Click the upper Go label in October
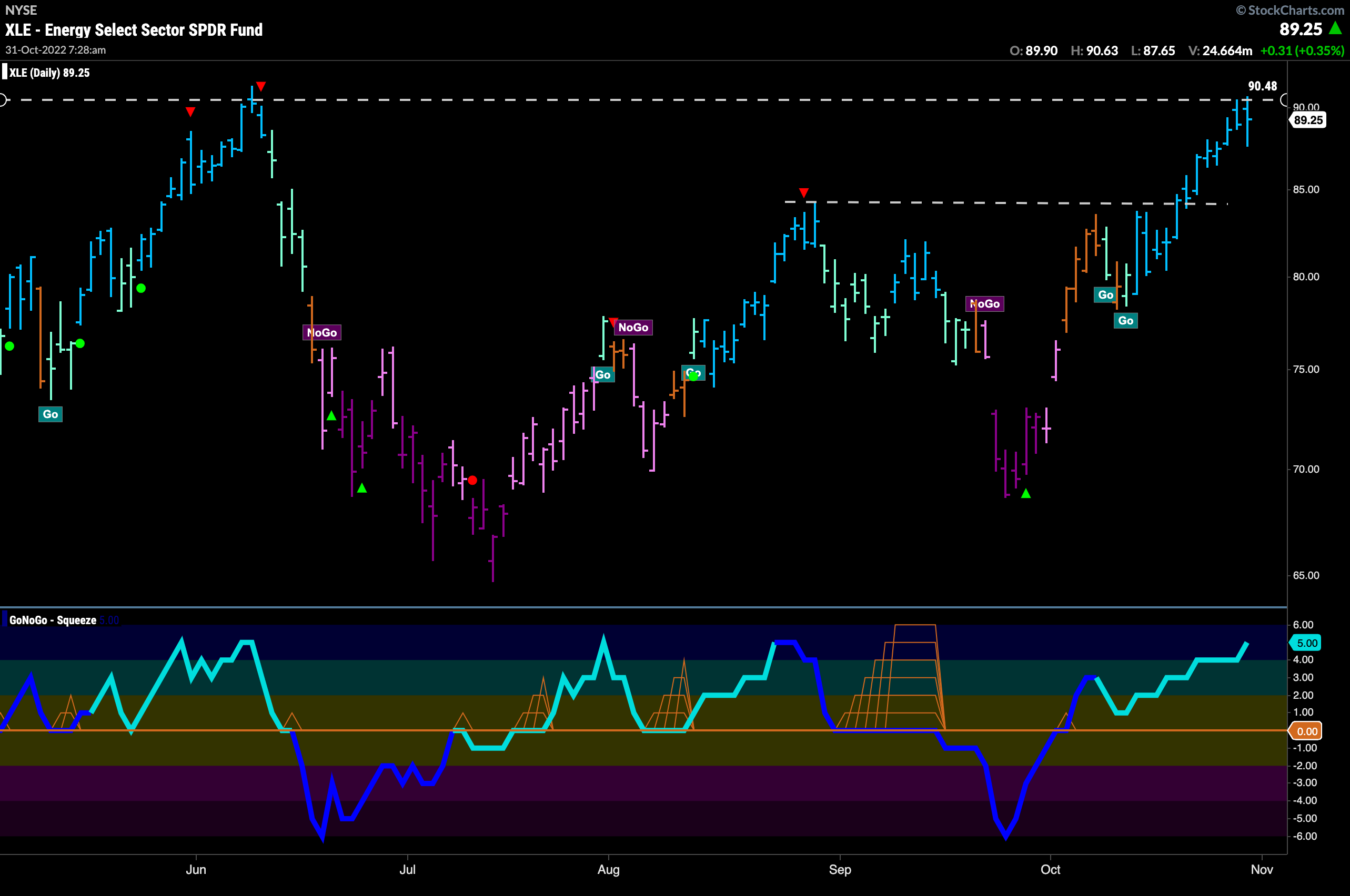 [x=1105, y=295]
